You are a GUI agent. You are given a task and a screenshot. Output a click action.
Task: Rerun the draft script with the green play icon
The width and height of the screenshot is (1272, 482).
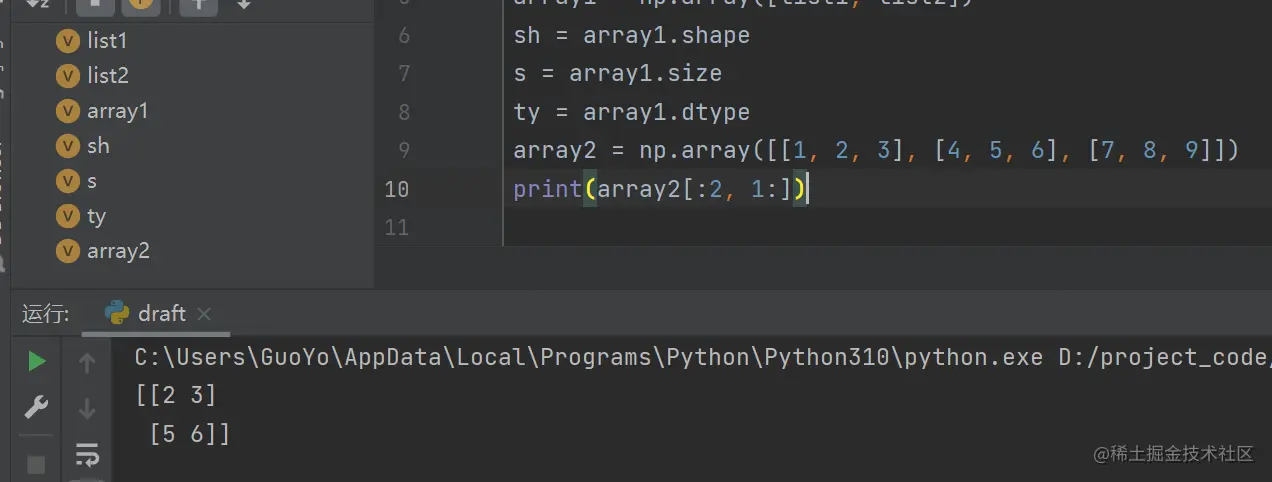point(37,362)
